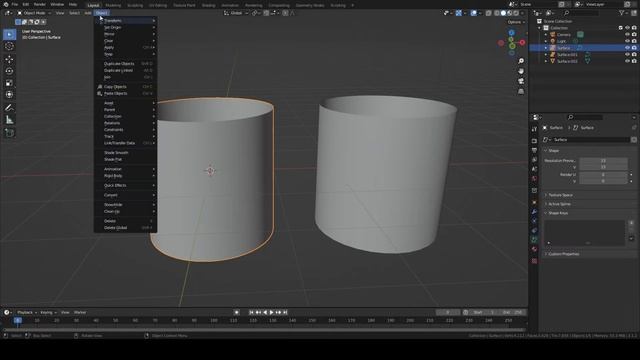Viewport: 640px width, 360px height.
Task: Click the Resolution Preview U field
Action: click(x=603, y=161)
